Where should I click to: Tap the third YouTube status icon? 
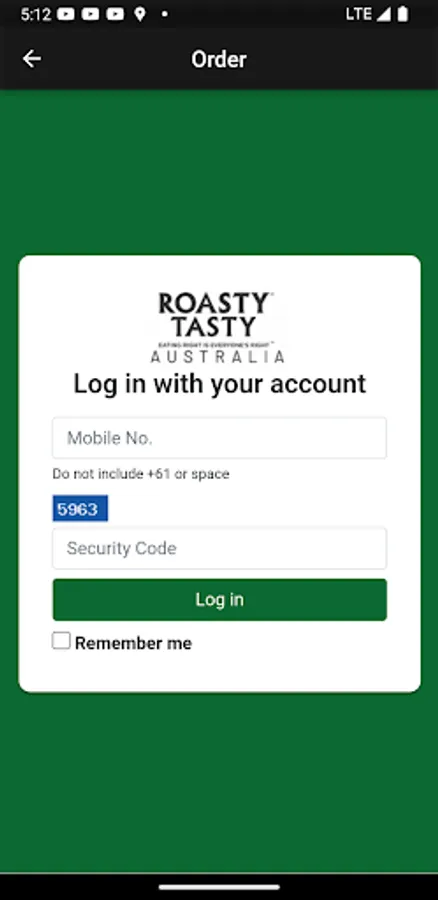115,14
